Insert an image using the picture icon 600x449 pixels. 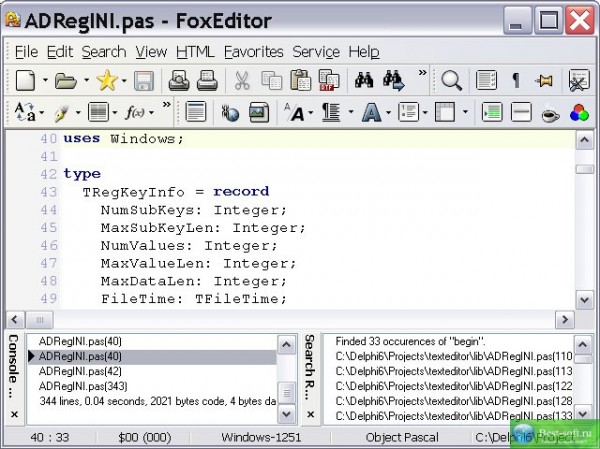click(259, 113)
